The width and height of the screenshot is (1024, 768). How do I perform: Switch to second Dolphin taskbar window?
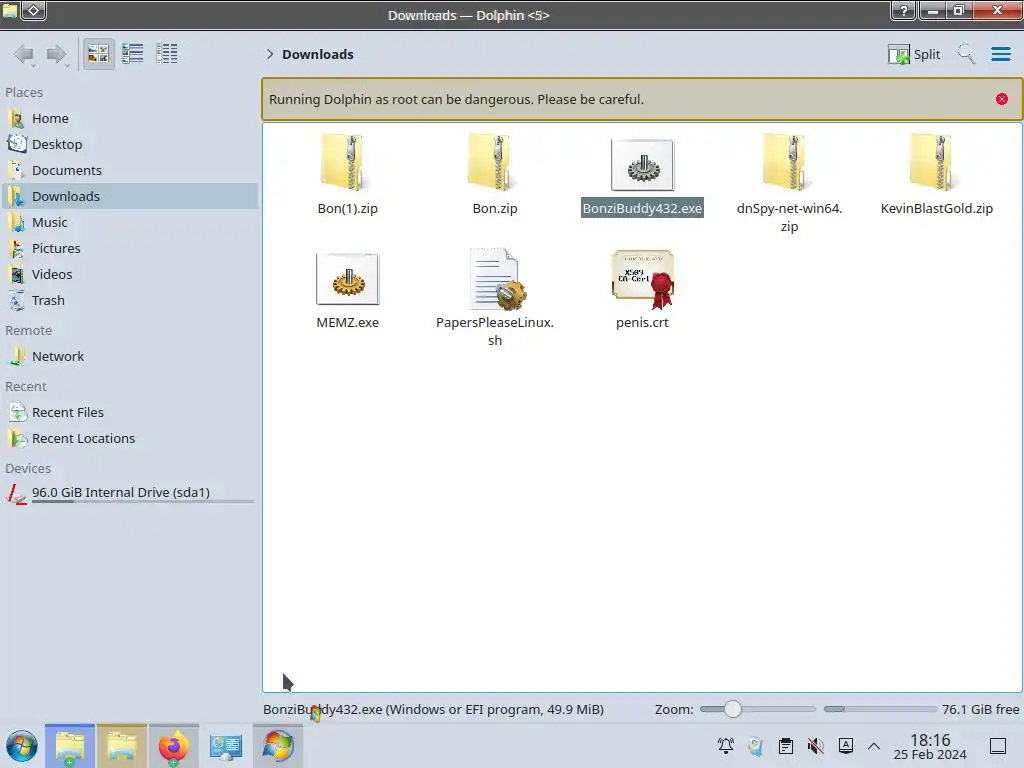(122, 746)
